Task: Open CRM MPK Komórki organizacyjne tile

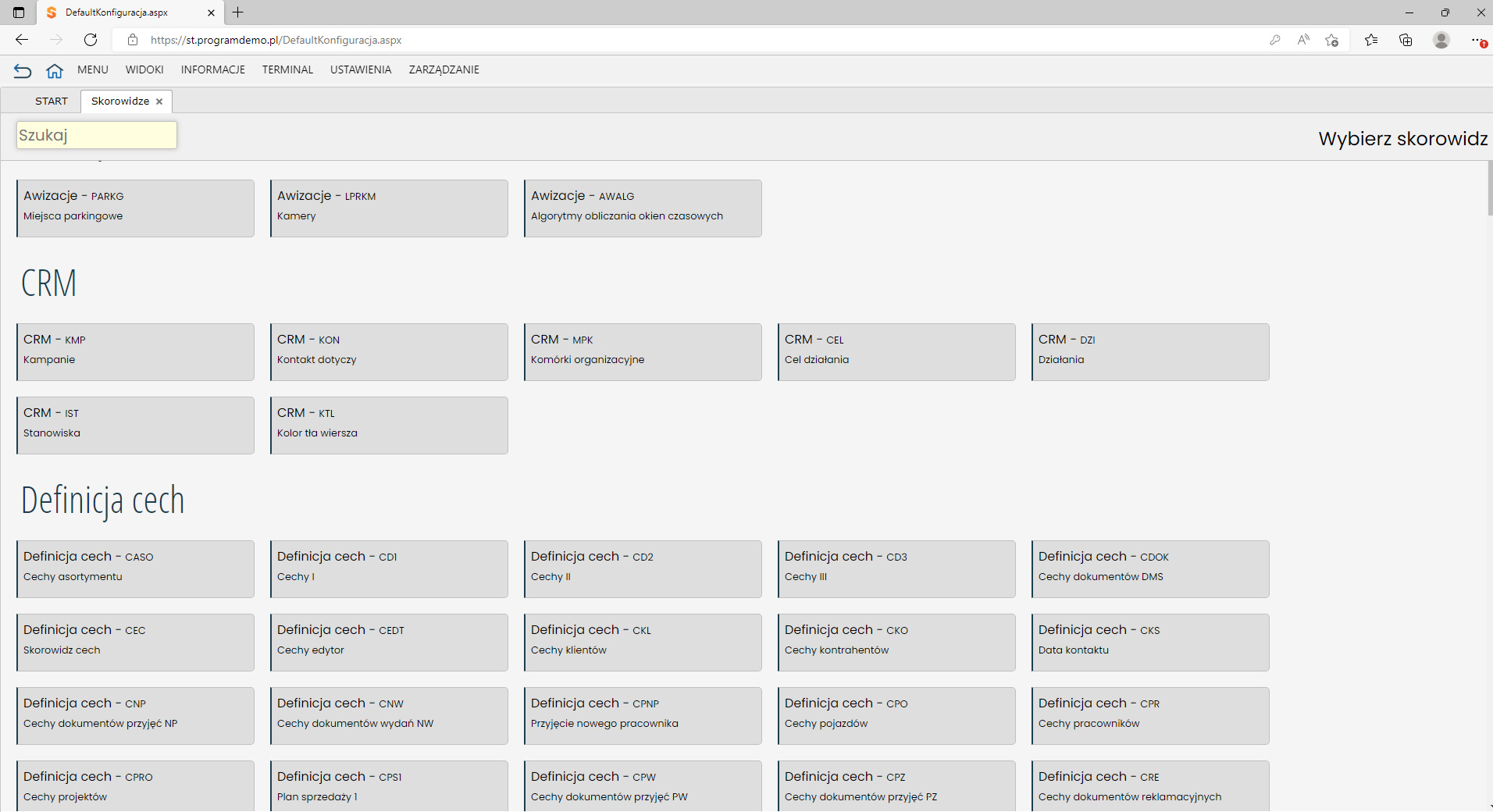Action: pyautogui.click(x=643, y=352)
